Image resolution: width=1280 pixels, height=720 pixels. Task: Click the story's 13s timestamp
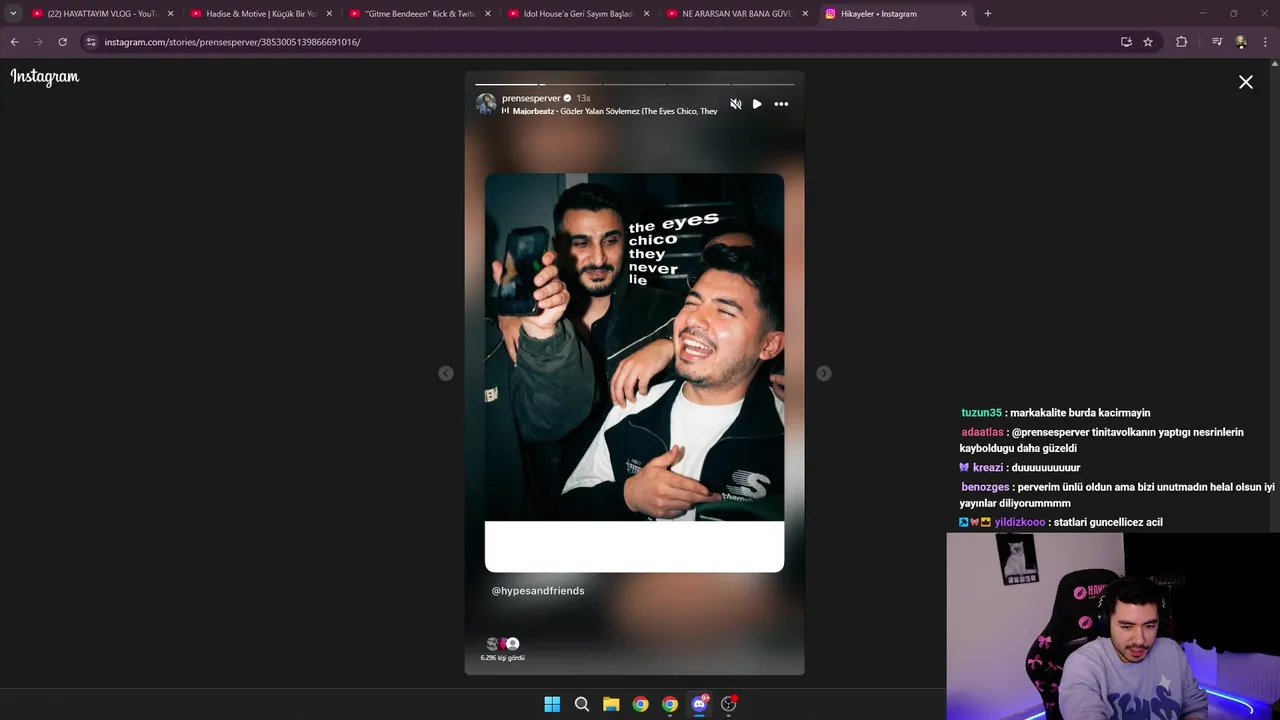pos(583,98)
